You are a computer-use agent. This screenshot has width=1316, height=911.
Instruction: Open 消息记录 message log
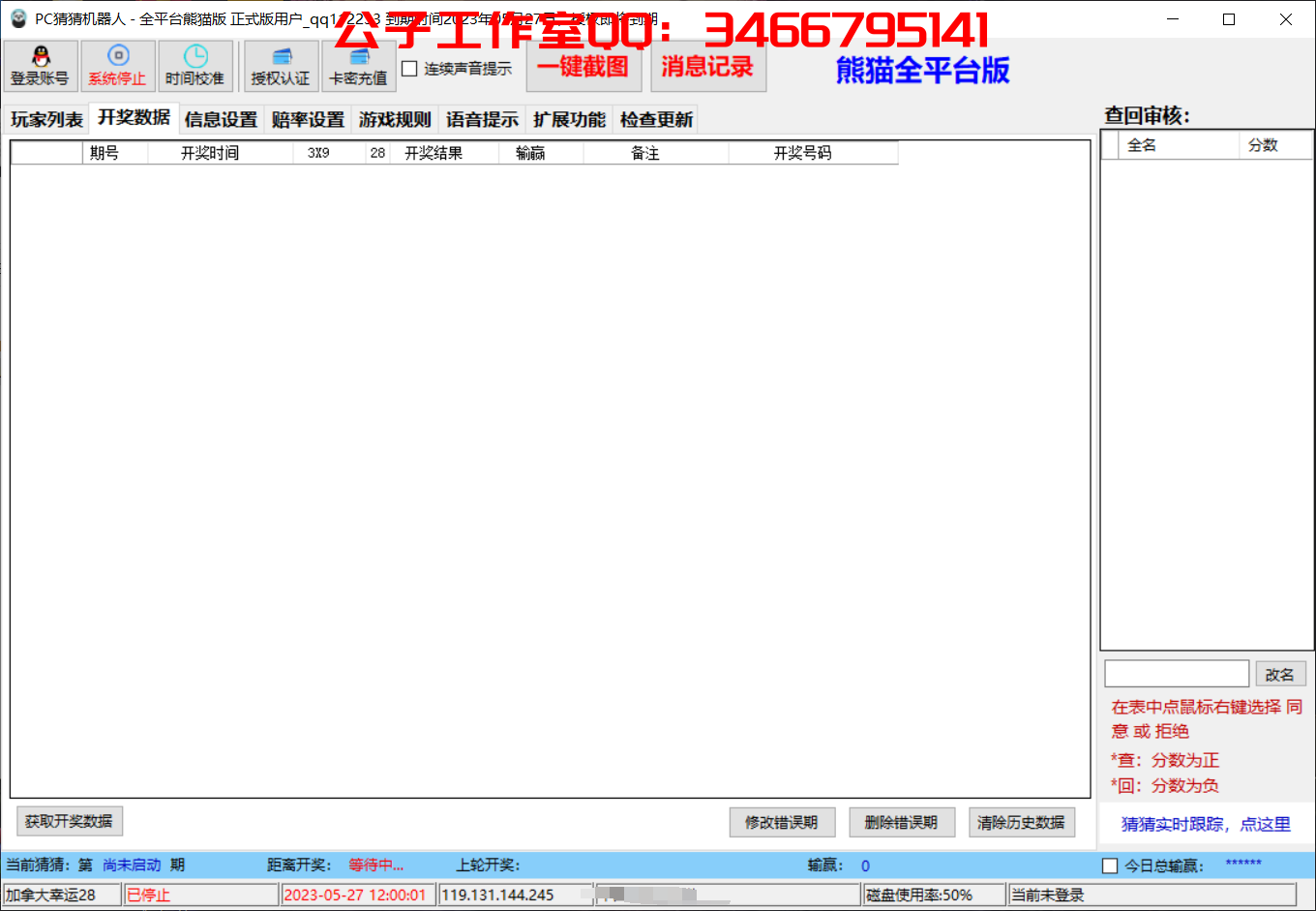[707, 67]
